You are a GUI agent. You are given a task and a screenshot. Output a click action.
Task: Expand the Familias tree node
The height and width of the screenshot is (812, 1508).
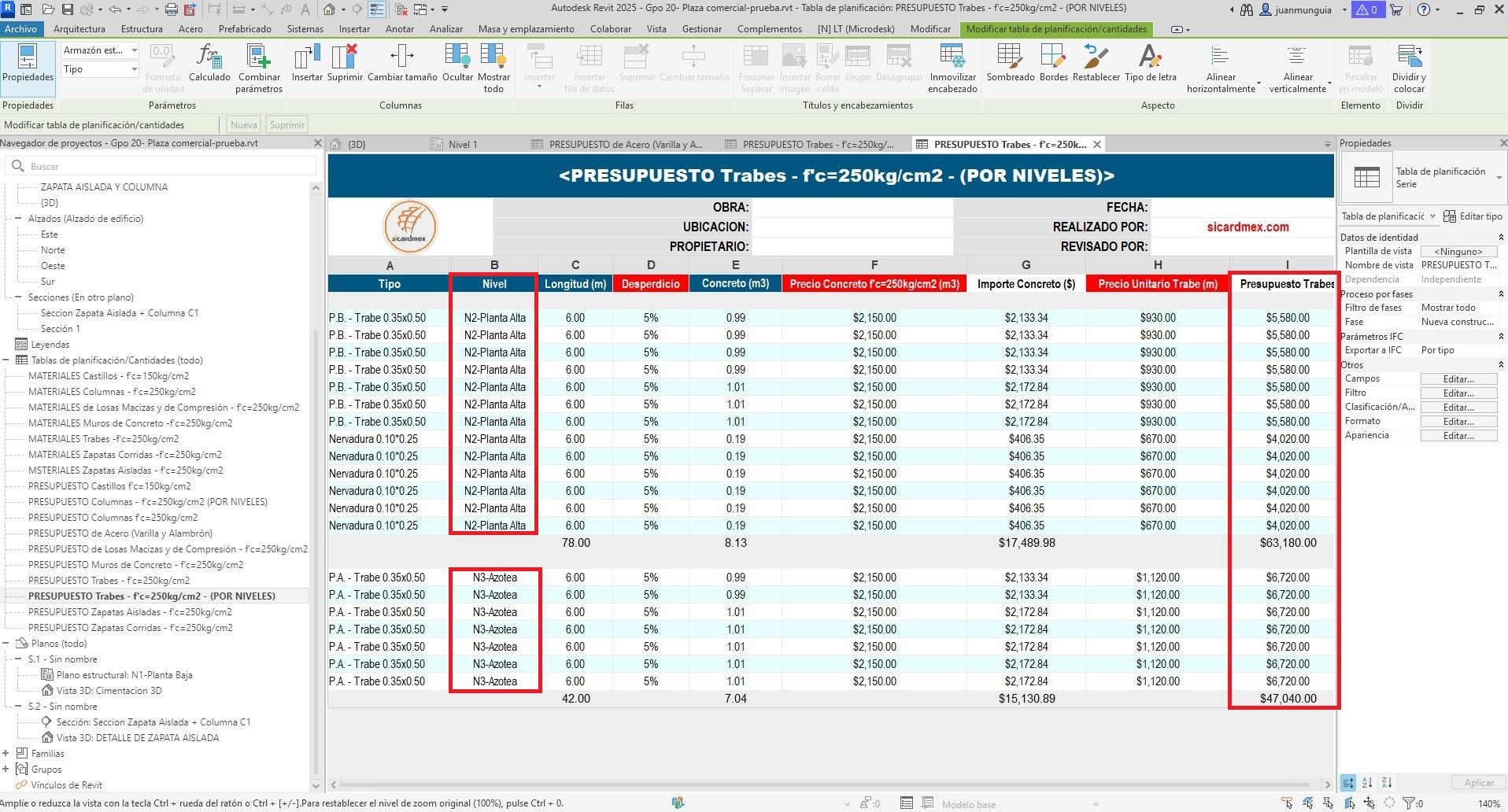click(6, 753)
